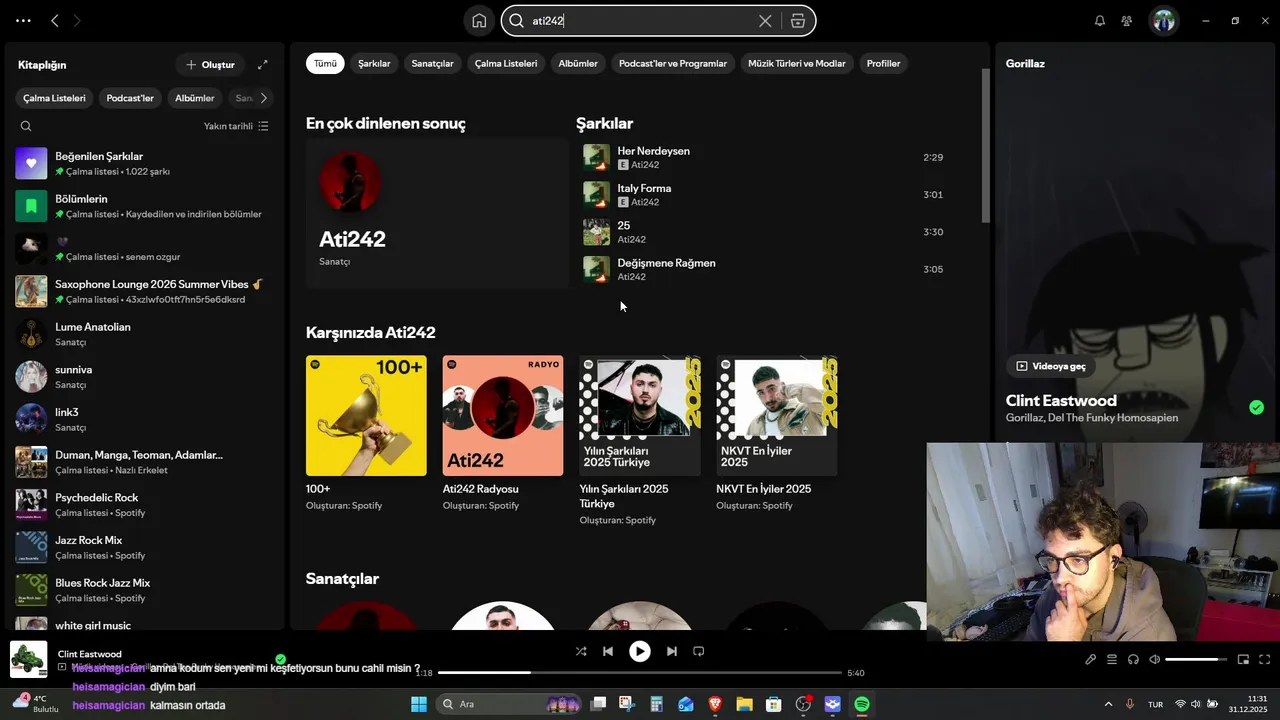1280x720 pixels.
Task: Open notifications bell icon
Action: point(1100,21)
